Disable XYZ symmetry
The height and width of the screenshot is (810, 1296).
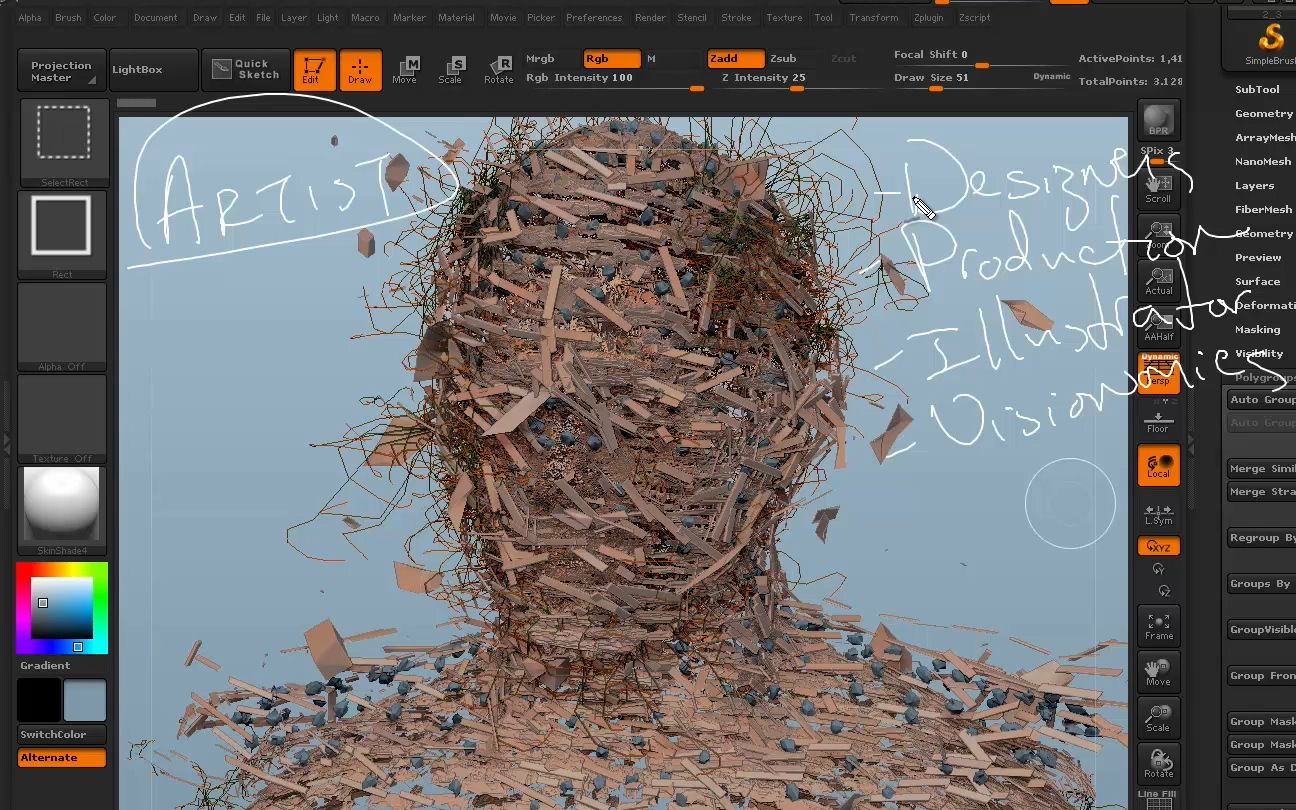[x=1158, y=546]
